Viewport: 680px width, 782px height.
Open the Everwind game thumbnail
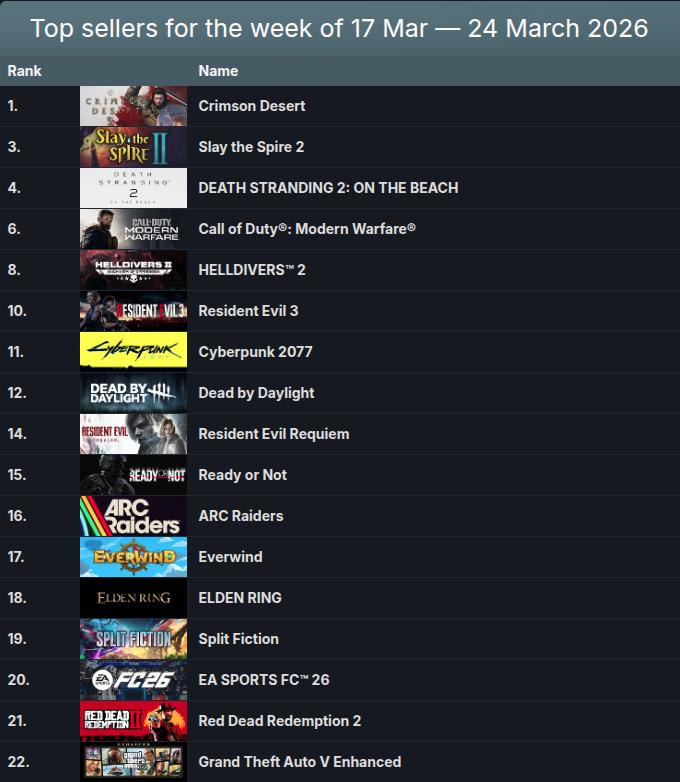(133, 557)
